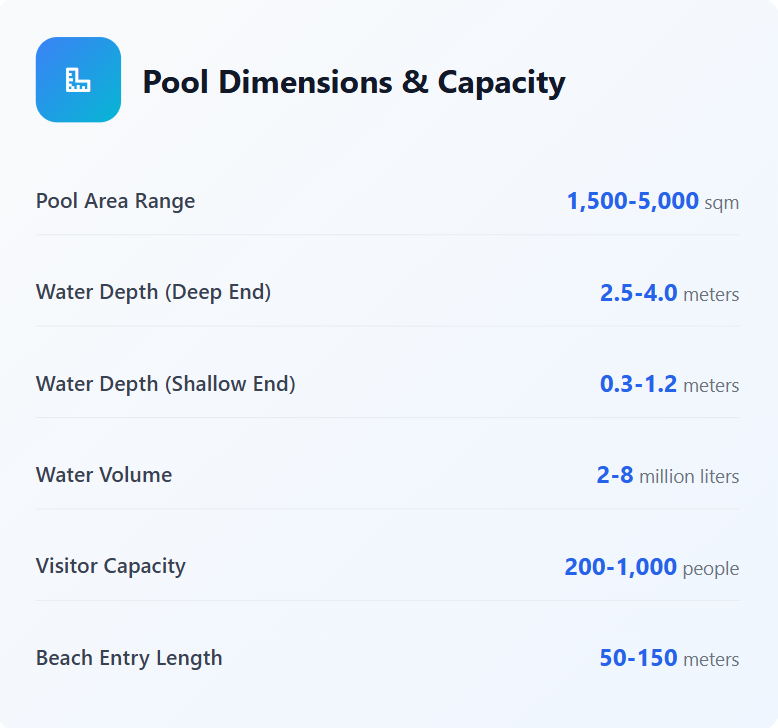Select the Water Depth (Deep End) label
The width and height of the screenshot is (778, 728).
coord(153,292)
